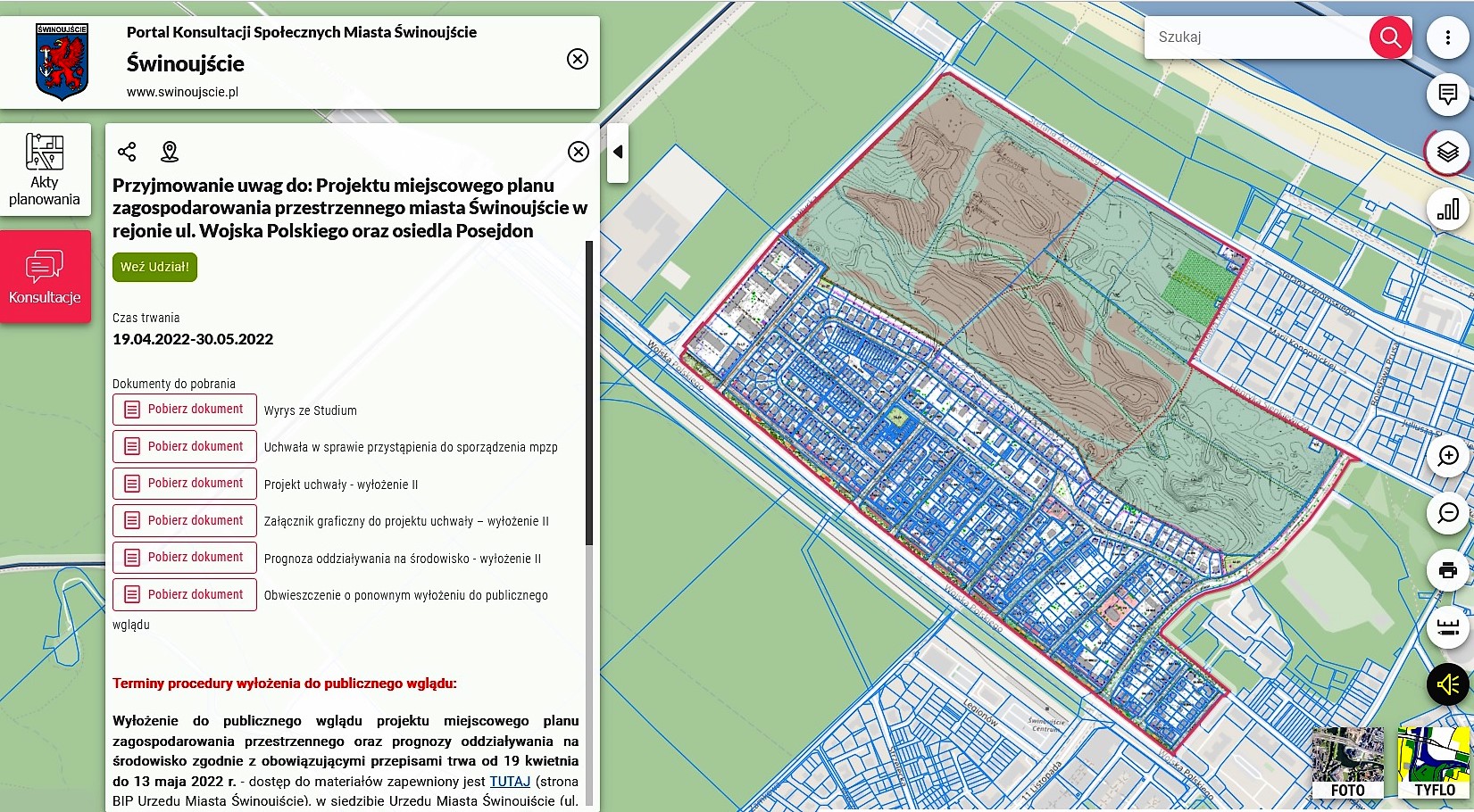Switch basemap to TYFLO view
Screen dimensions: 1474x812
[1434, 762]
